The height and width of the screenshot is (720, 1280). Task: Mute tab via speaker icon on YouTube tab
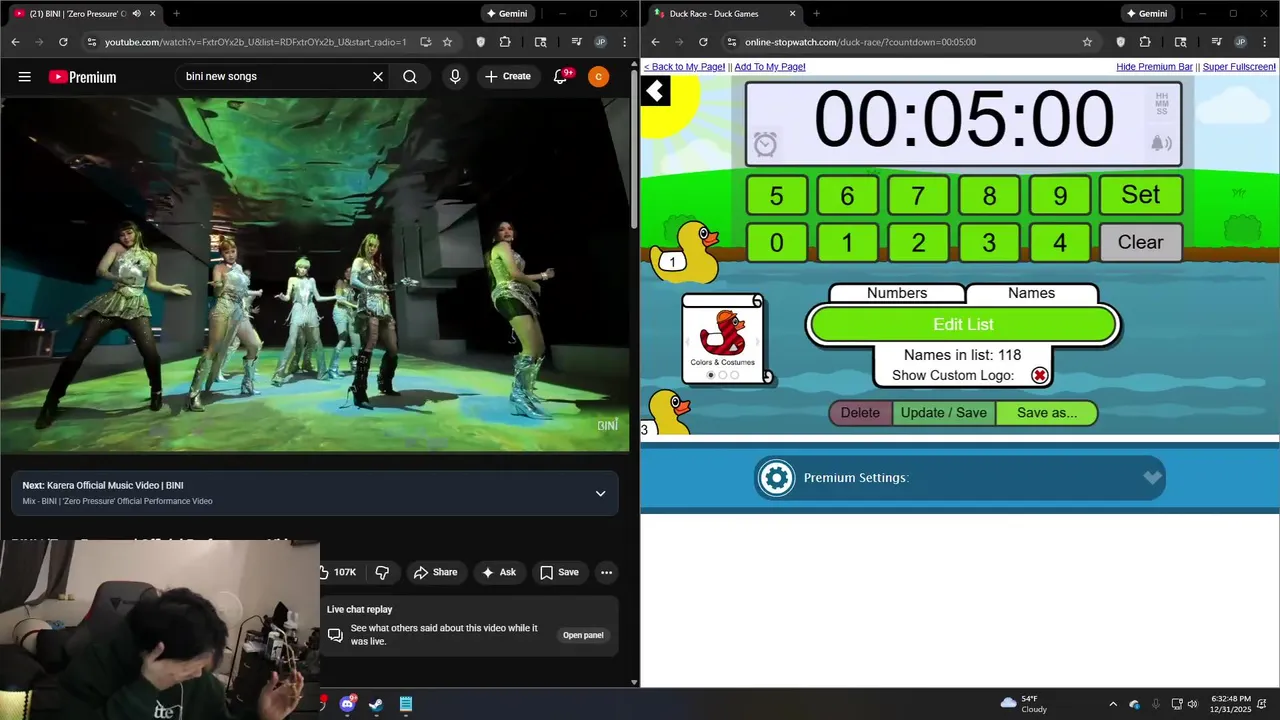tap(136, 14)
